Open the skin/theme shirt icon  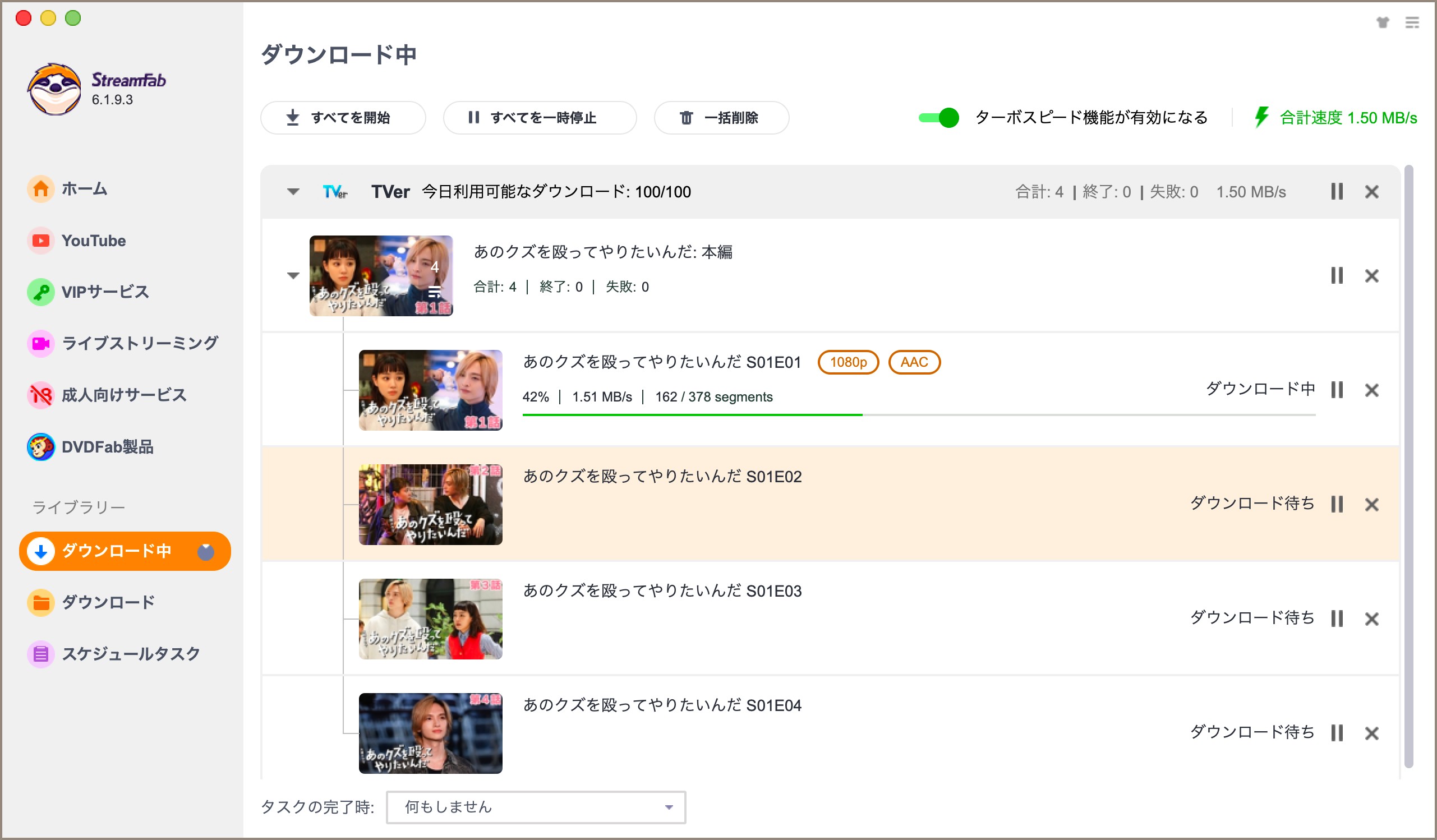1383,22
